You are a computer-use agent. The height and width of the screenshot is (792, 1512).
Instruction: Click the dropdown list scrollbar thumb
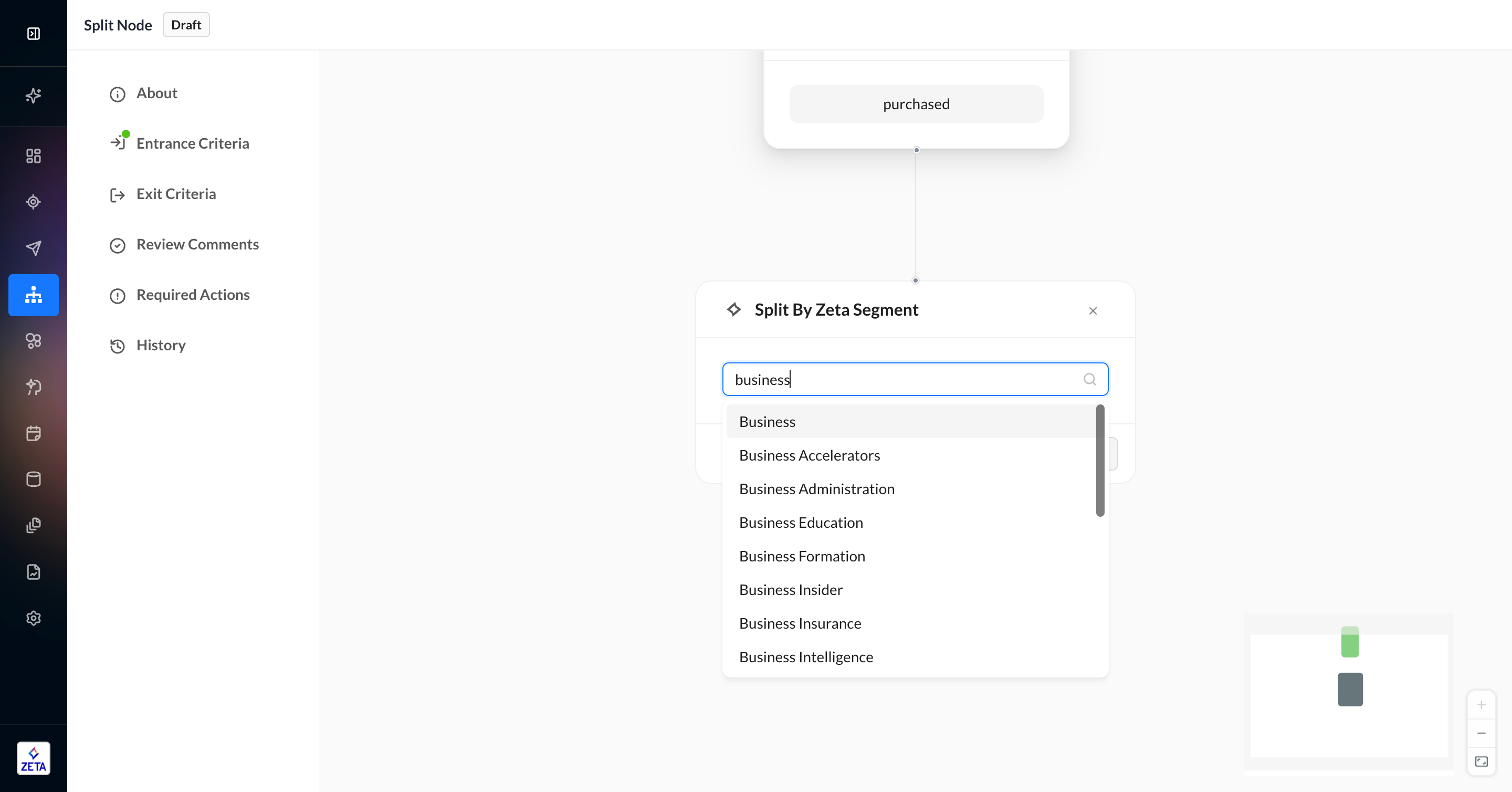click(x=1100, y=461)
